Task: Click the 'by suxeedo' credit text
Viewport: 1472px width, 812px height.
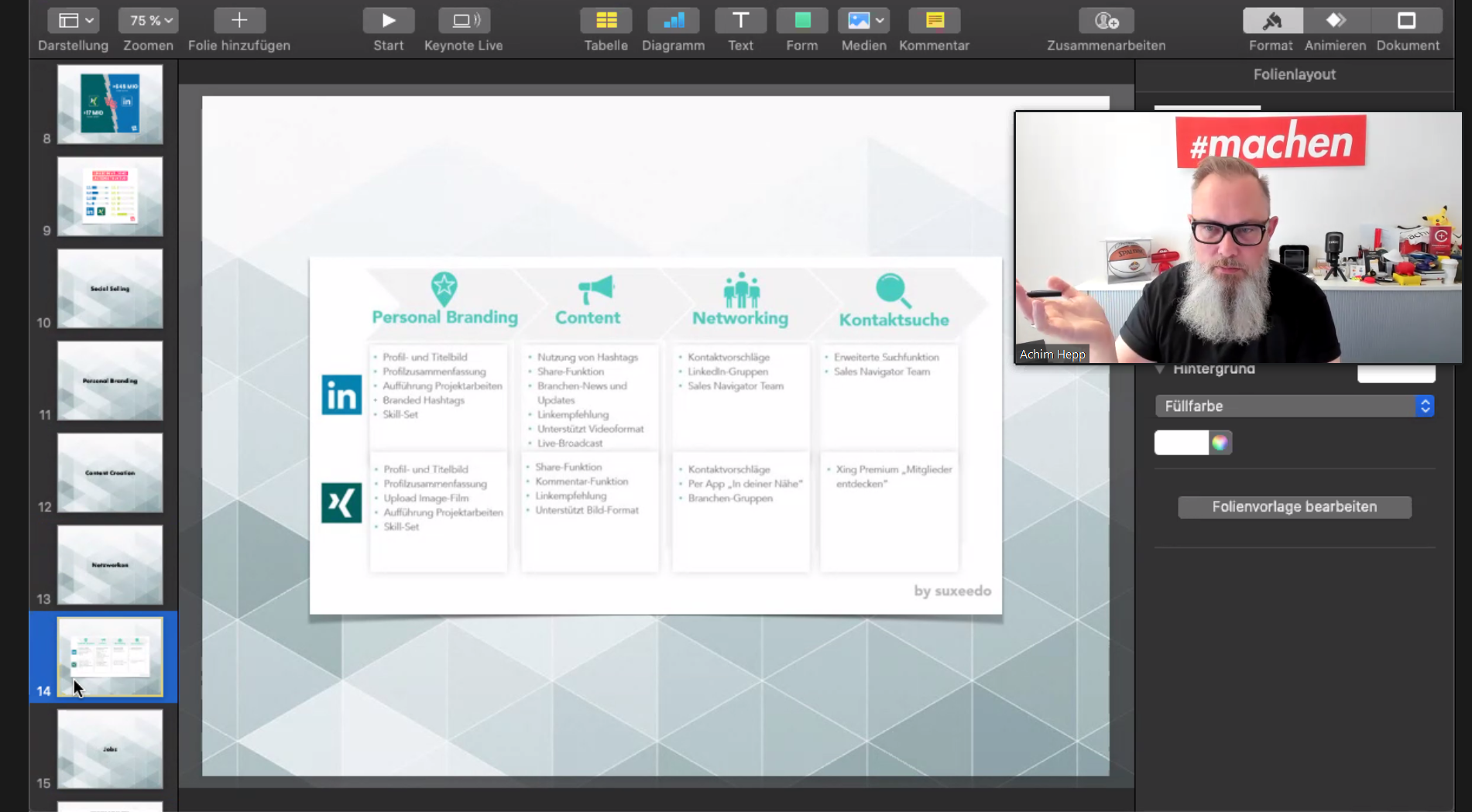Action: coord(952,591)
